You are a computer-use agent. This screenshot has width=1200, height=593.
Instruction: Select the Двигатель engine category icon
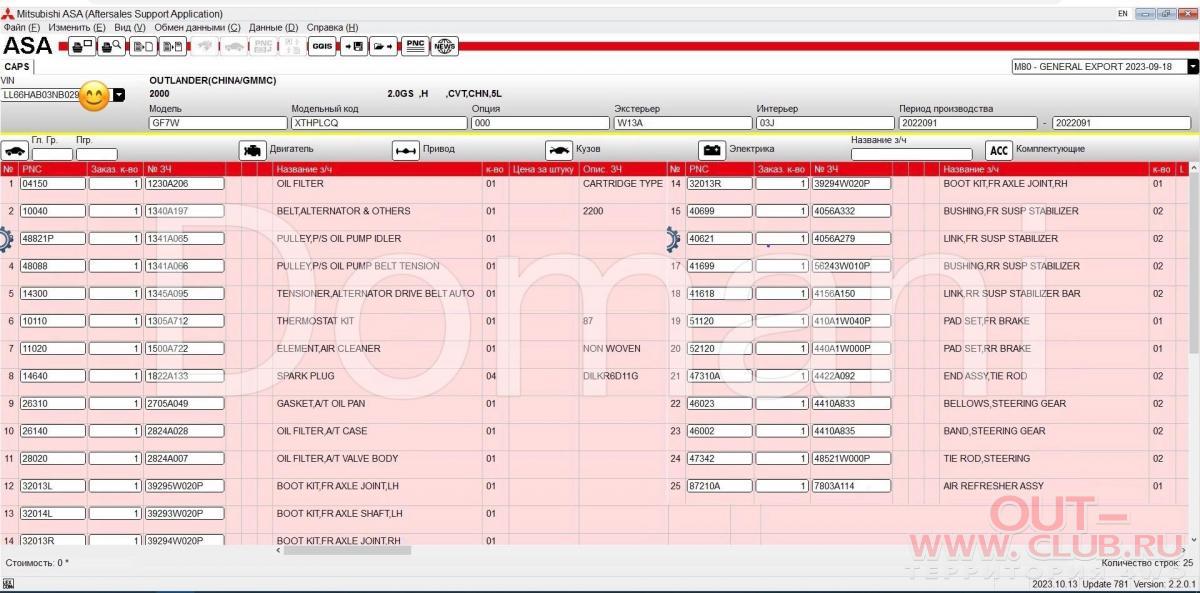[253, 150]
